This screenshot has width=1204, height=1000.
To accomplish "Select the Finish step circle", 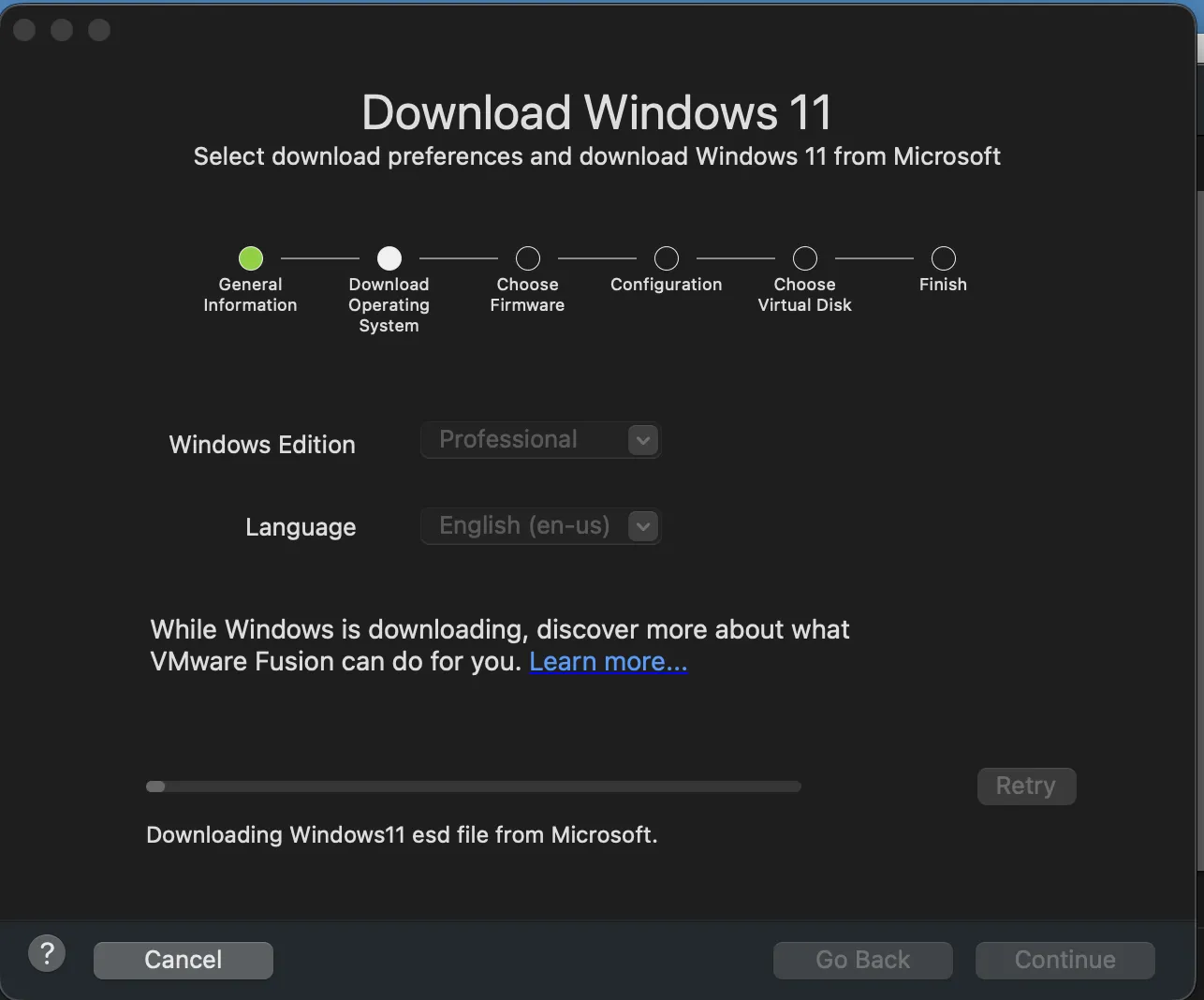I will coord(944,258).
